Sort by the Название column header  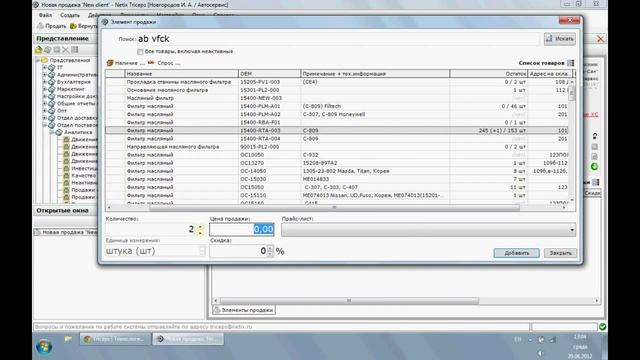coord(181,74)
